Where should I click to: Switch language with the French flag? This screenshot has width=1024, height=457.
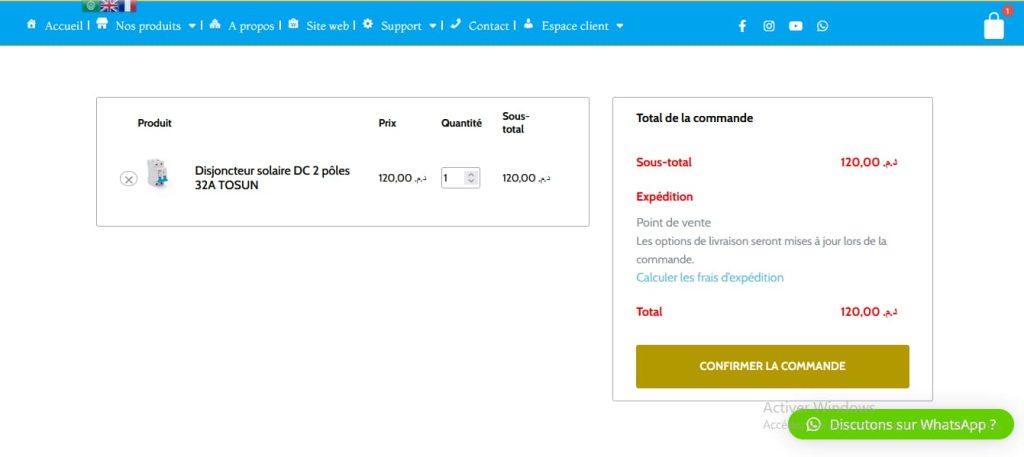pos(128,6)
